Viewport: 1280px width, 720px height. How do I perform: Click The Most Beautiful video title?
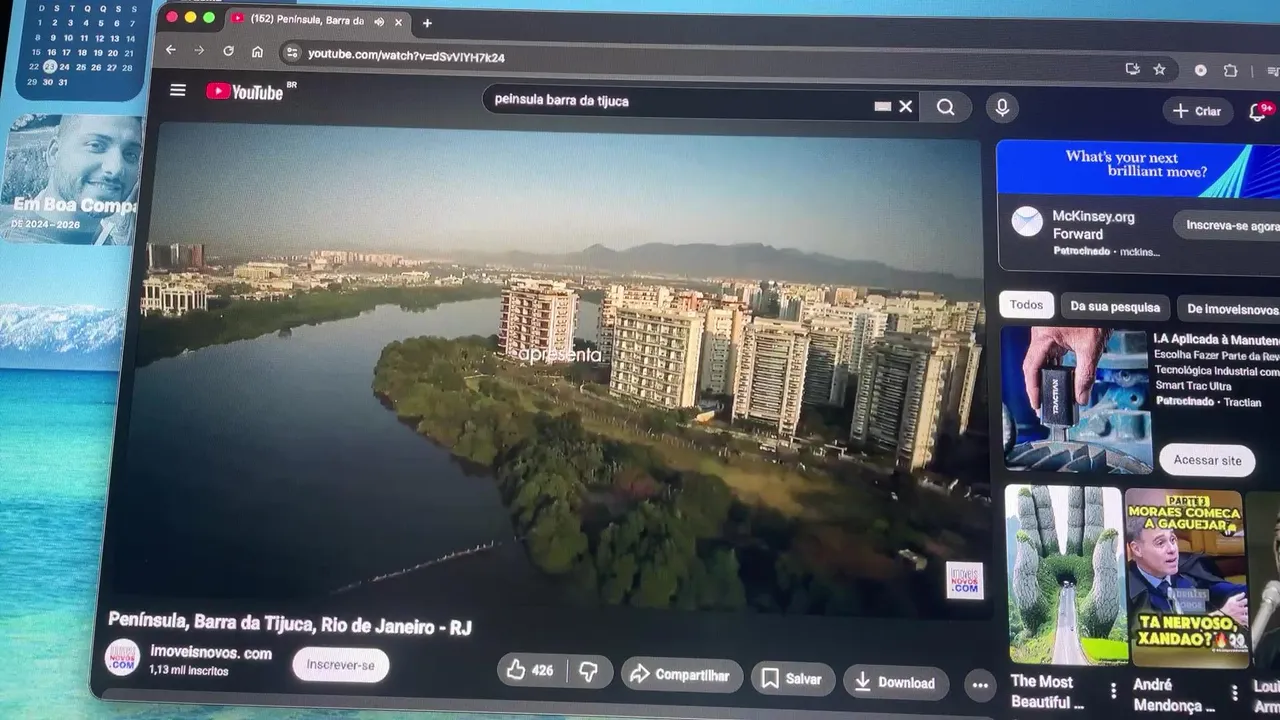click(1047, 692)
